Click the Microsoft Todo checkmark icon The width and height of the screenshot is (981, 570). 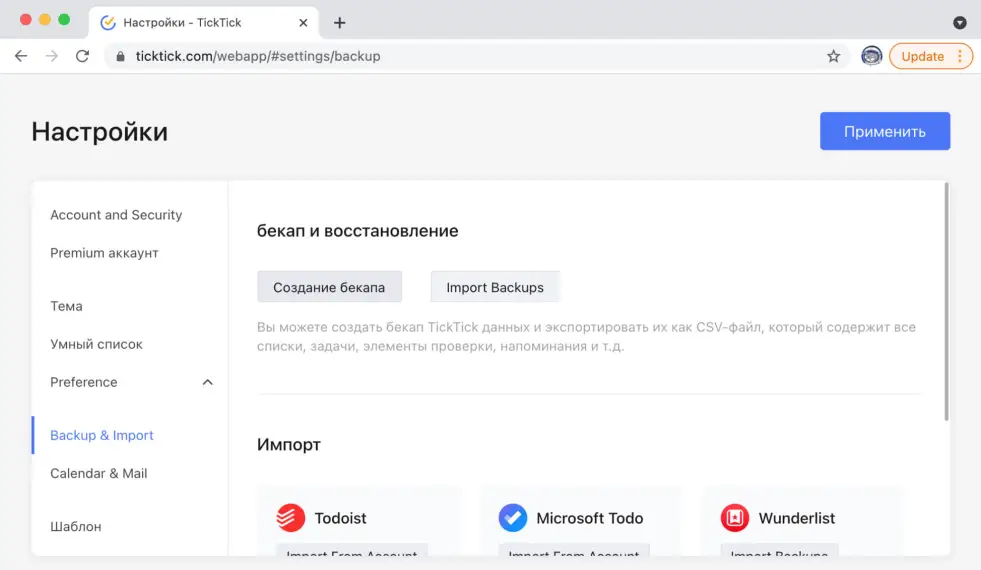513,518
